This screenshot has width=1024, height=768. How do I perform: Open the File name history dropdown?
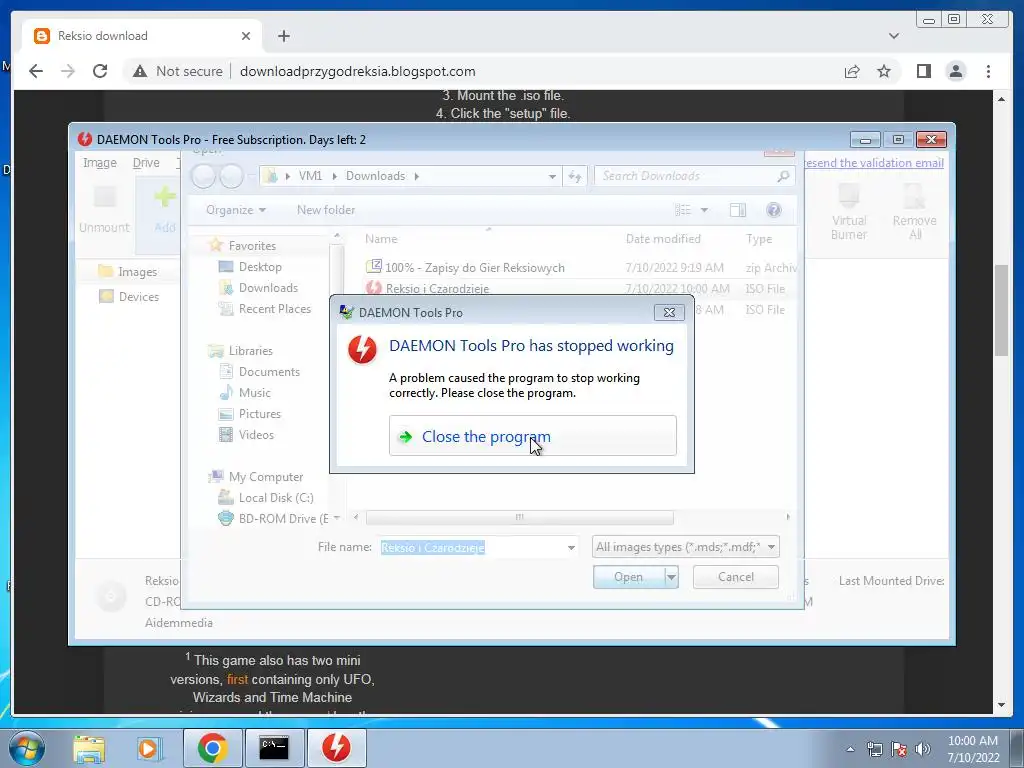click(x=571, y=547)
